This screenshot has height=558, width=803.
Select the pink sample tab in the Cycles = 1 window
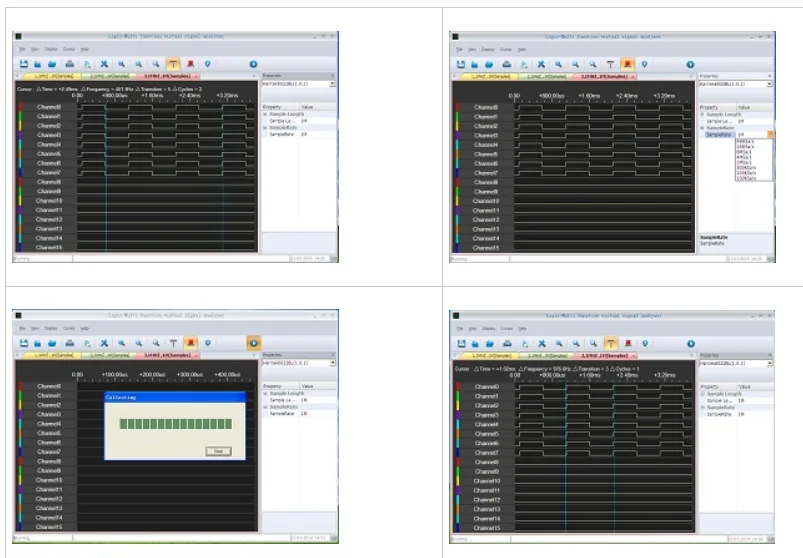pos(605,355)
